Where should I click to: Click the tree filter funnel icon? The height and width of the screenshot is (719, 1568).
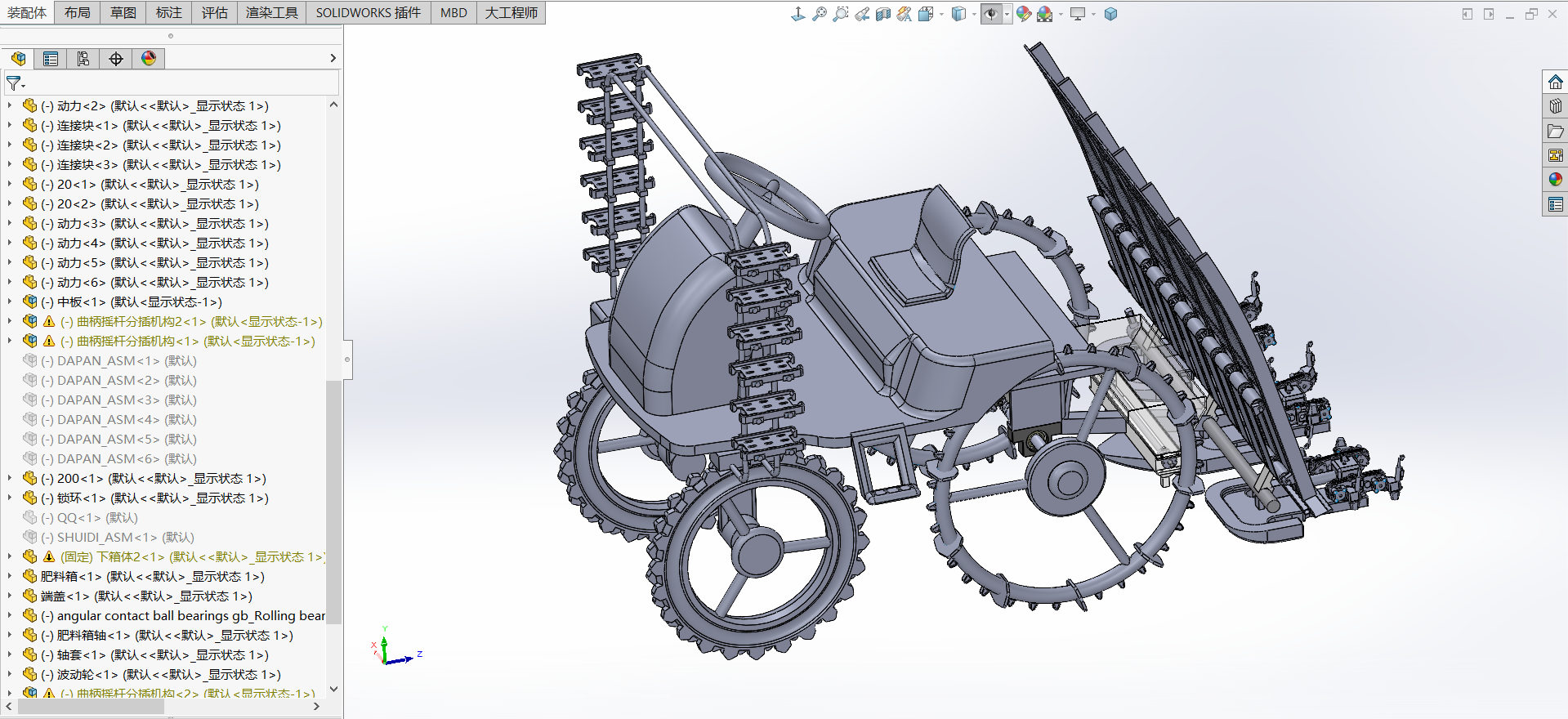tap(15, 83)
